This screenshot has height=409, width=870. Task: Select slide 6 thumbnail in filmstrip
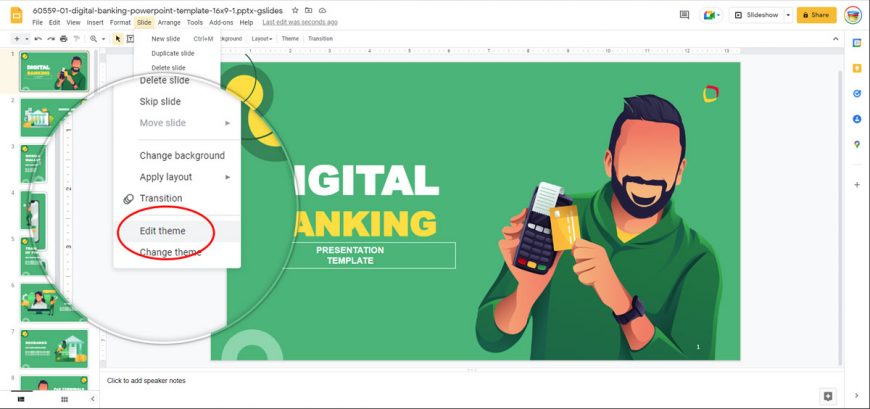(54, 302)
